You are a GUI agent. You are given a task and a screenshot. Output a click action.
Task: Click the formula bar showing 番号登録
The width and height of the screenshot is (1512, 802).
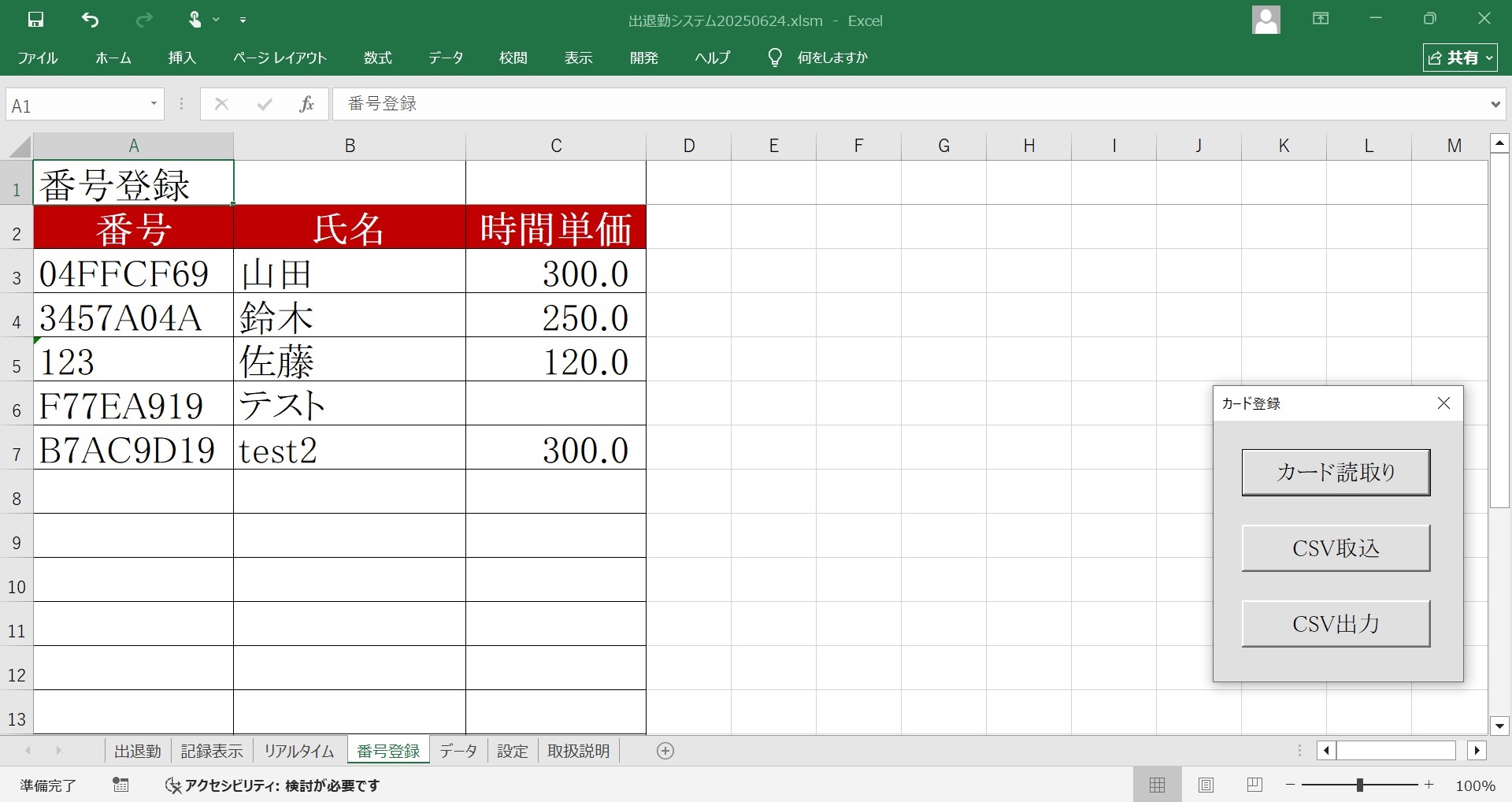coord(910,104)
